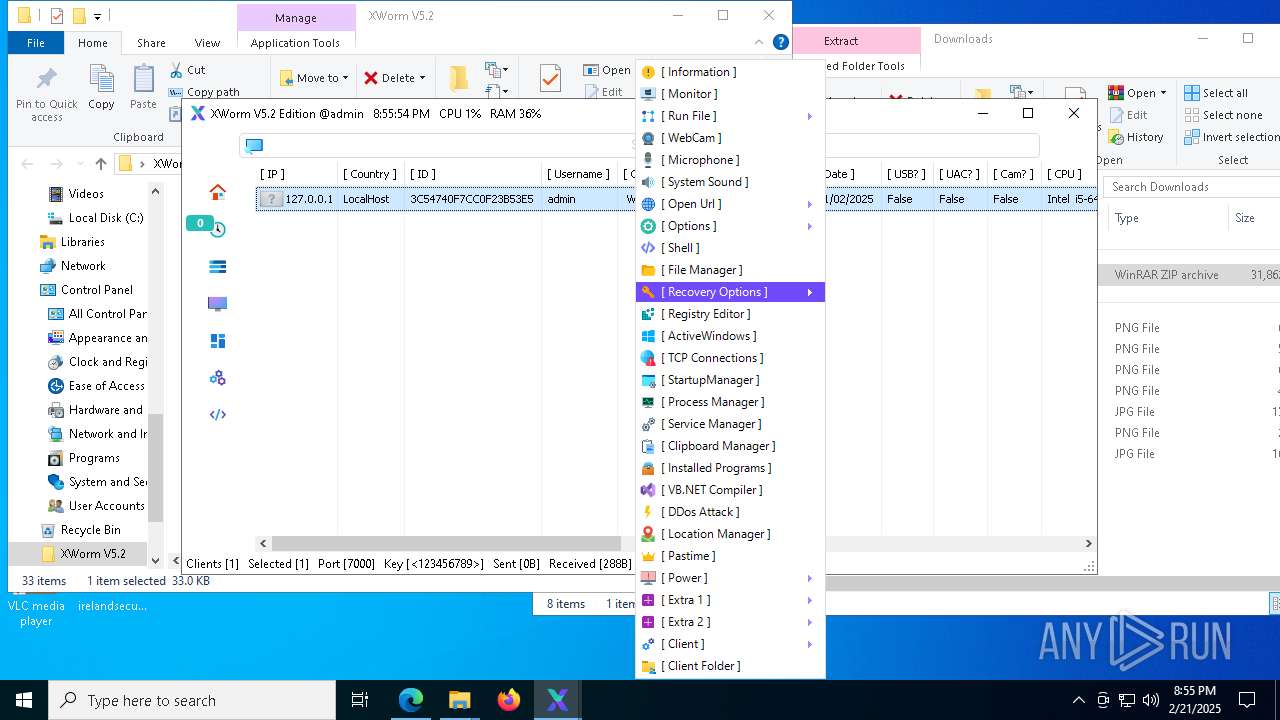Image resolution: width=1280 pixels, height=720 pixels.
Task: Expand the Options submenu arrow
Action: (809, 226)
